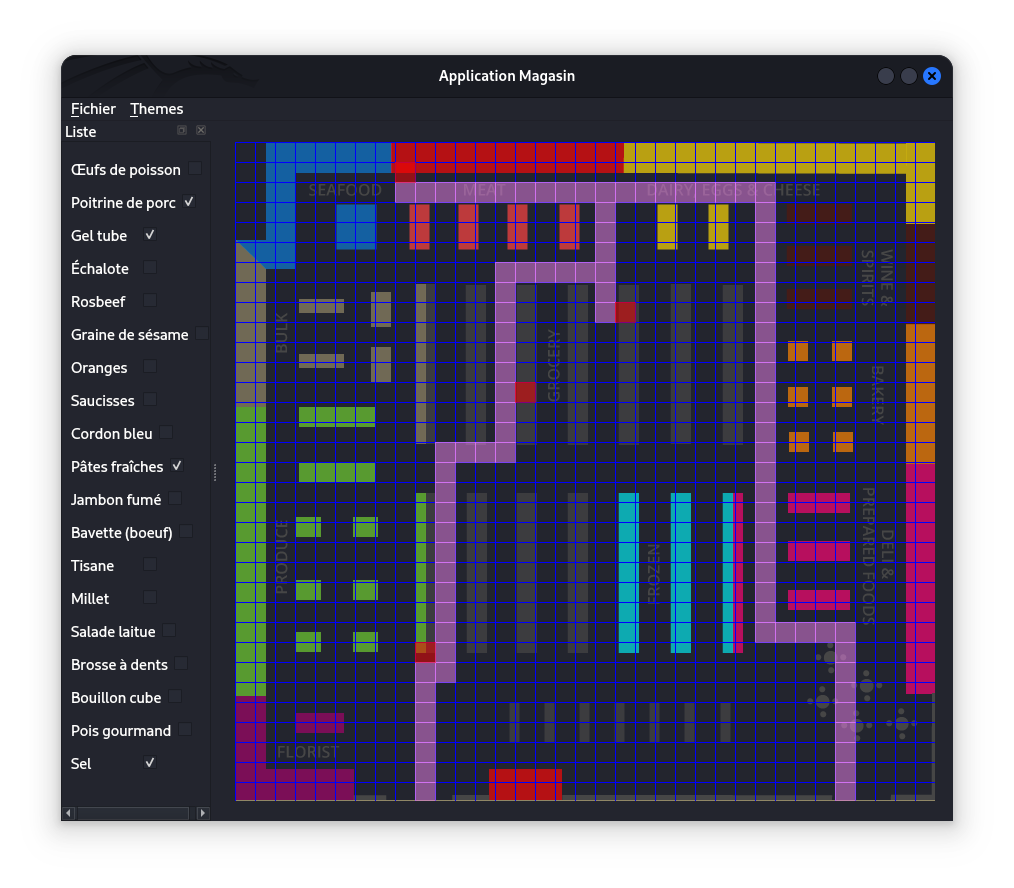Open the Fichier menu

point(93,109)
